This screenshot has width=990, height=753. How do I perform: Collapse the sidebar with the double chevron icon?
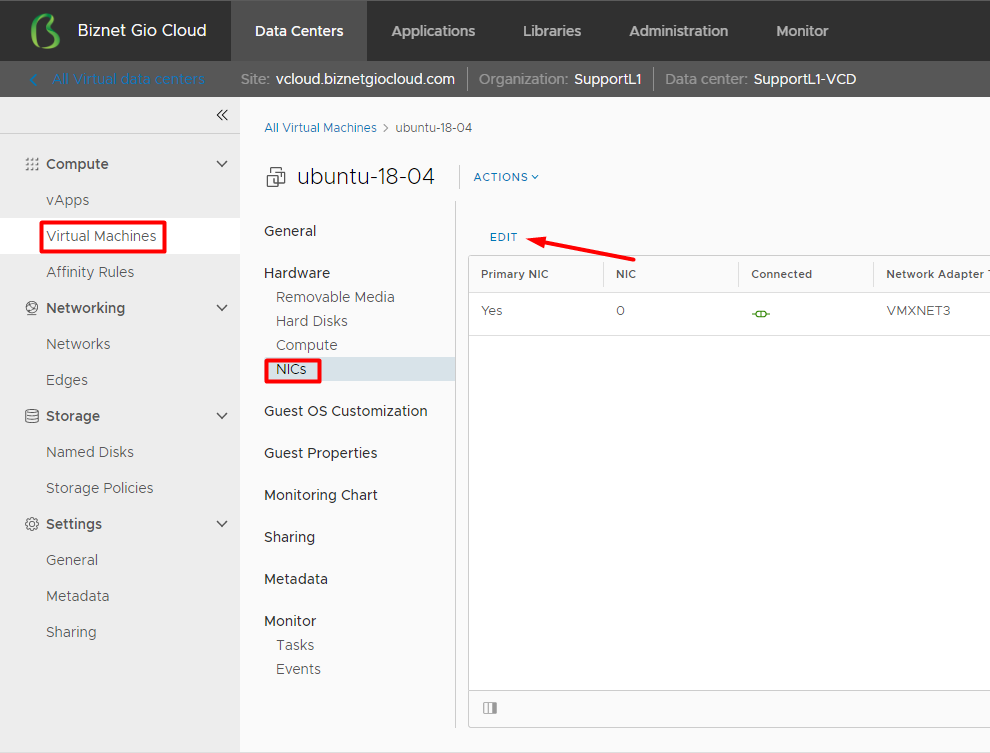click(222, 115)
